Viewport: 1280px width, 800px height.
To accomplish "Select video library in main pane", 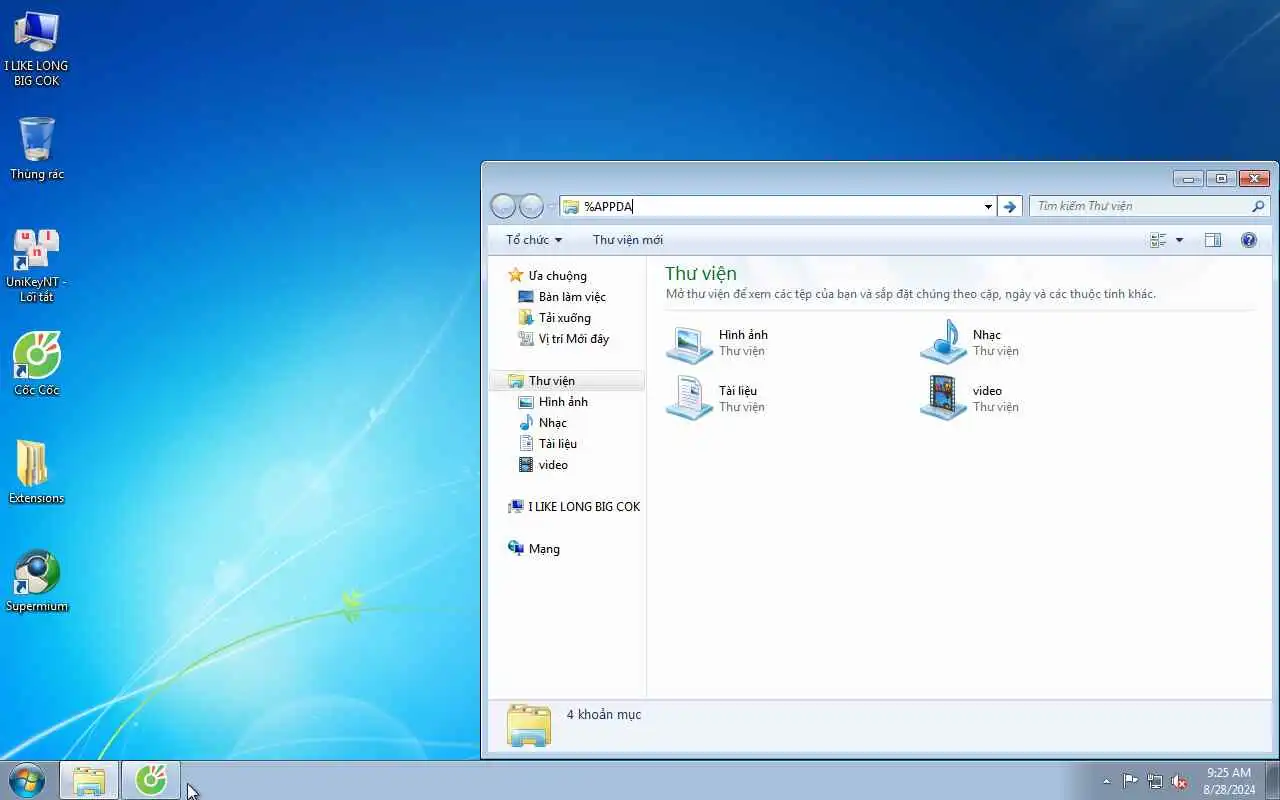I will coord(970,398).
